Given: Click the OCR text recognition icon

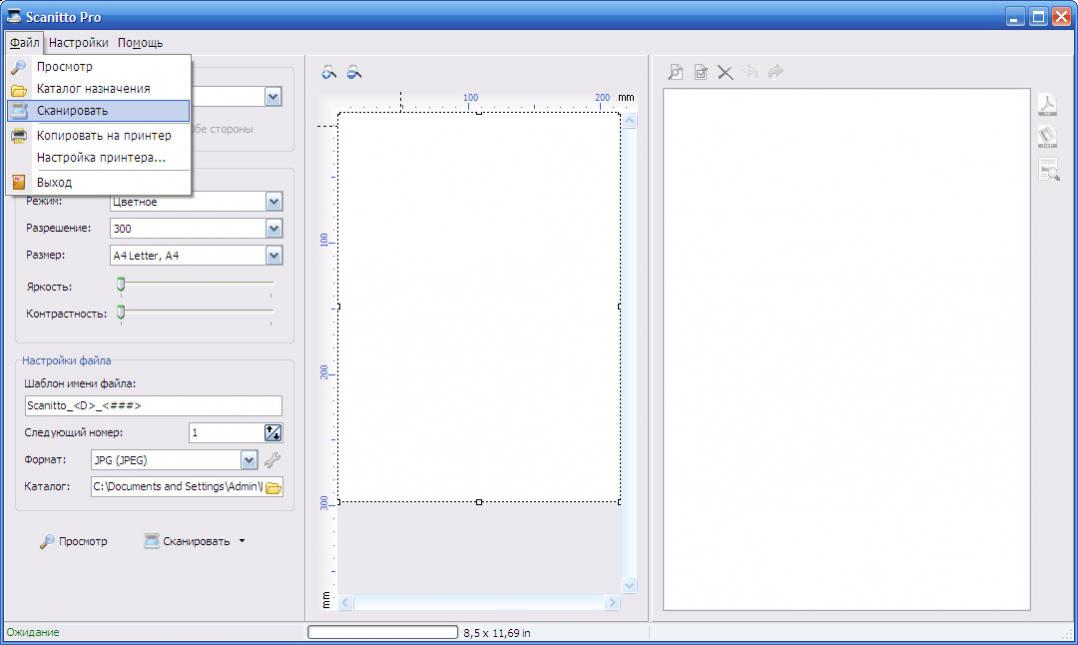Looking at the screenshot, I should click(x=1048, y=169).
